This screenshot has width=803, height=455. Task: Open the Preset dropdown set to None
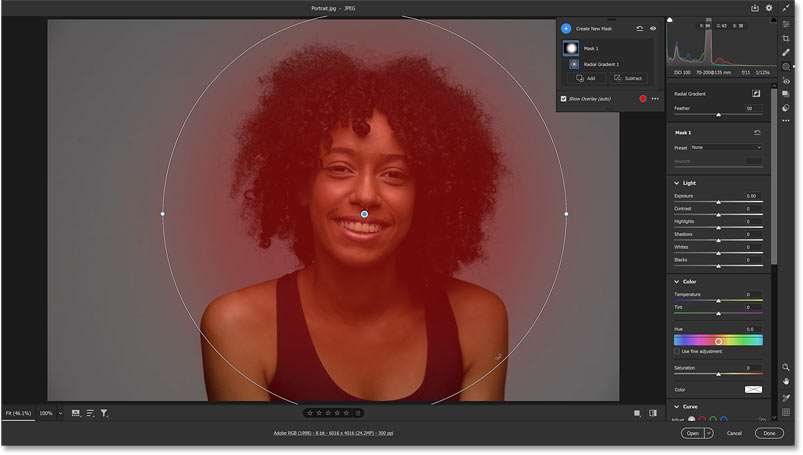pos(726,148)
